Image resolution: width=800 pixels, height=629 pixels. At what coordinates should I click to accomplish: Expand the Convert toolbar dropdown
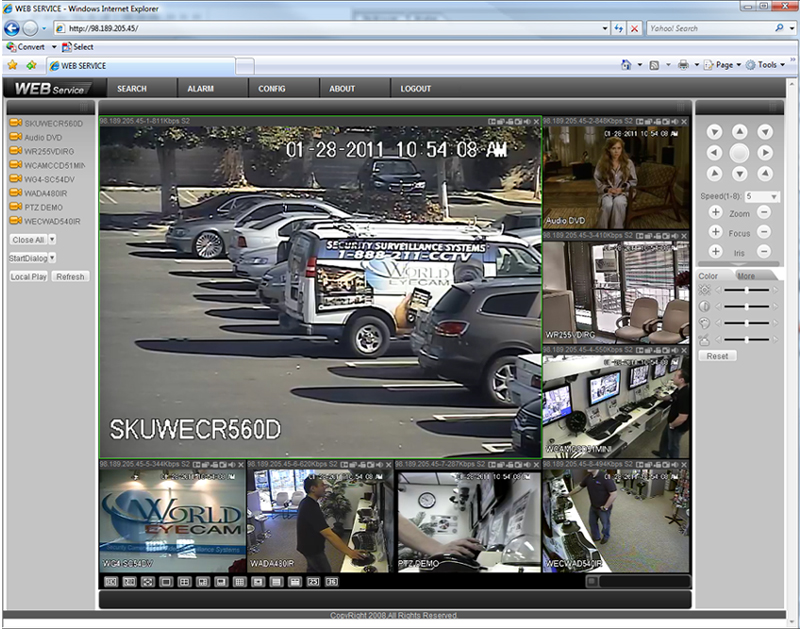click(54, 47)
